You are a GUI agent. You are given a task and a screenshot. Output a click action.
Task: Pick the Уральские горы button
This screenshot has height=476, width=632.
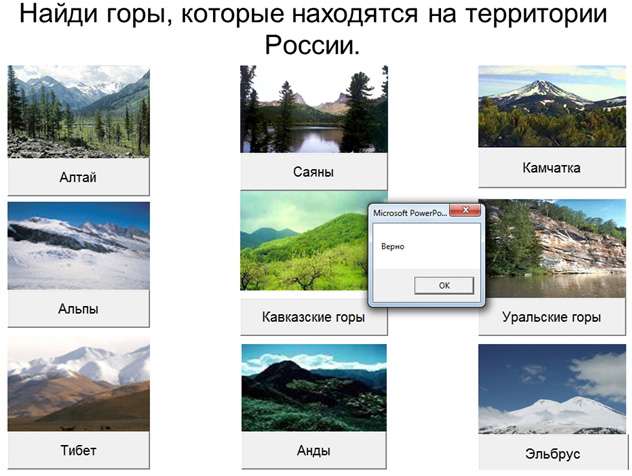tap(552, 317)
